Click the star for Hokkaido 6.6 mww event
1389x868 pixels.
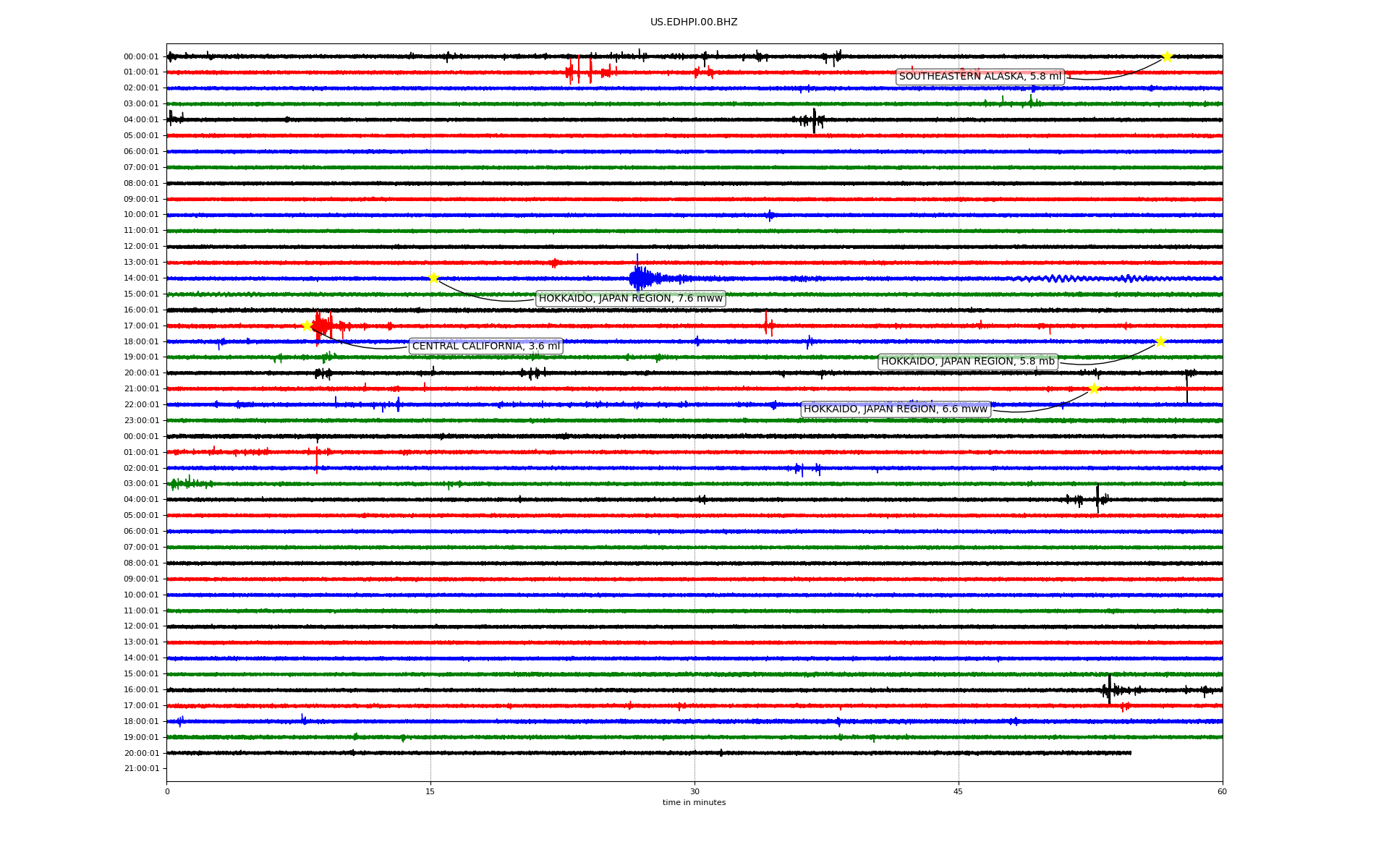1093,388
